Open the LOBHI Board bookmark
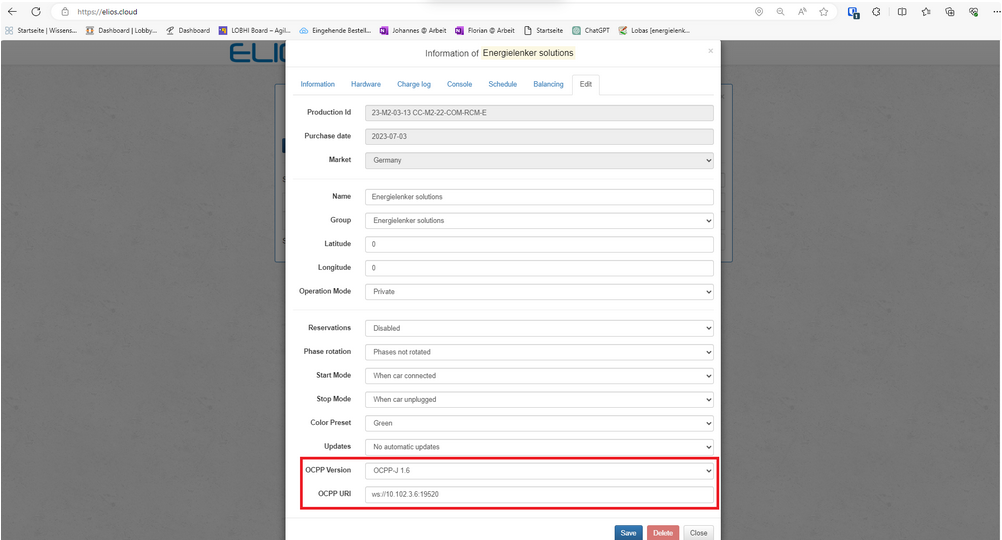This screenshot has width=1002, height=540. 253,30
